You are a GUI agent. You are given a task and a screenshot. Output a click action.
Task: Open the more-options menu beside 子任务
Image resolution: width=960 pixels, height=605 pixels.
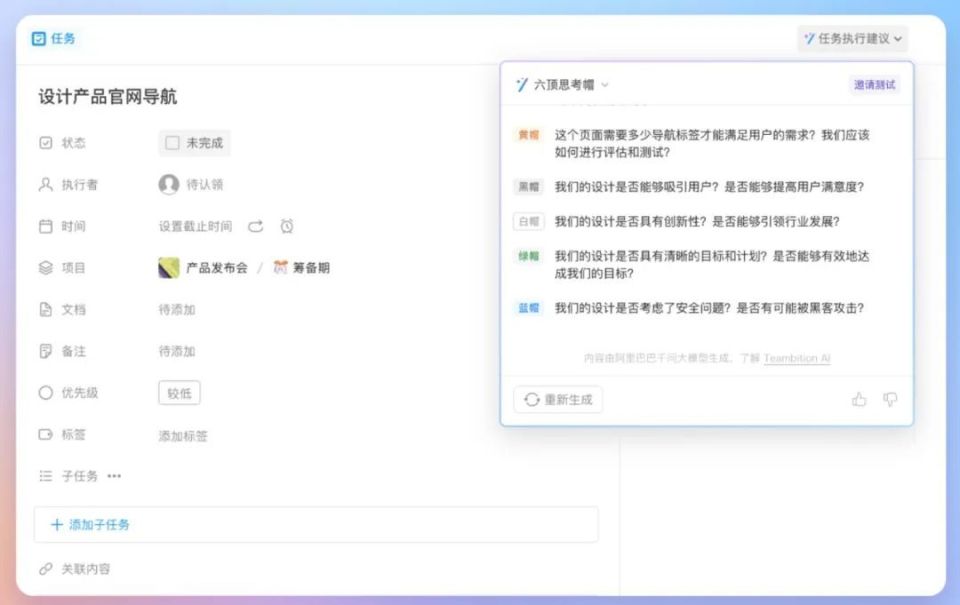click(x=113, y=476)
